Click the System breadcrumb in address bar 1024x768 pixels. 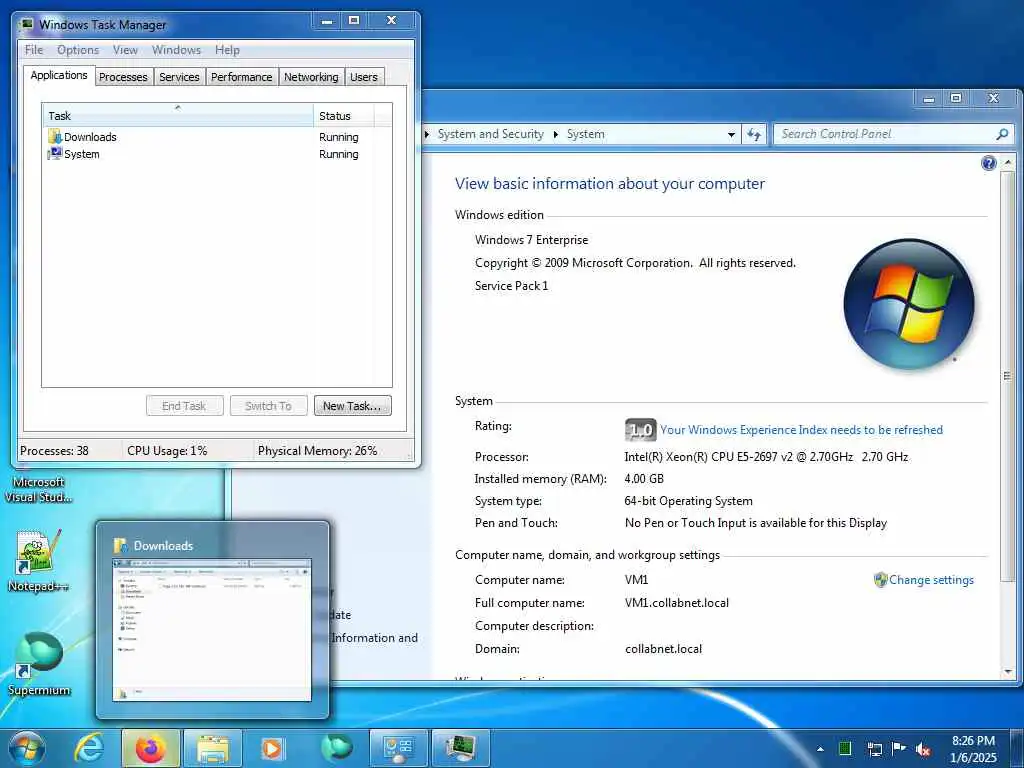585,134
